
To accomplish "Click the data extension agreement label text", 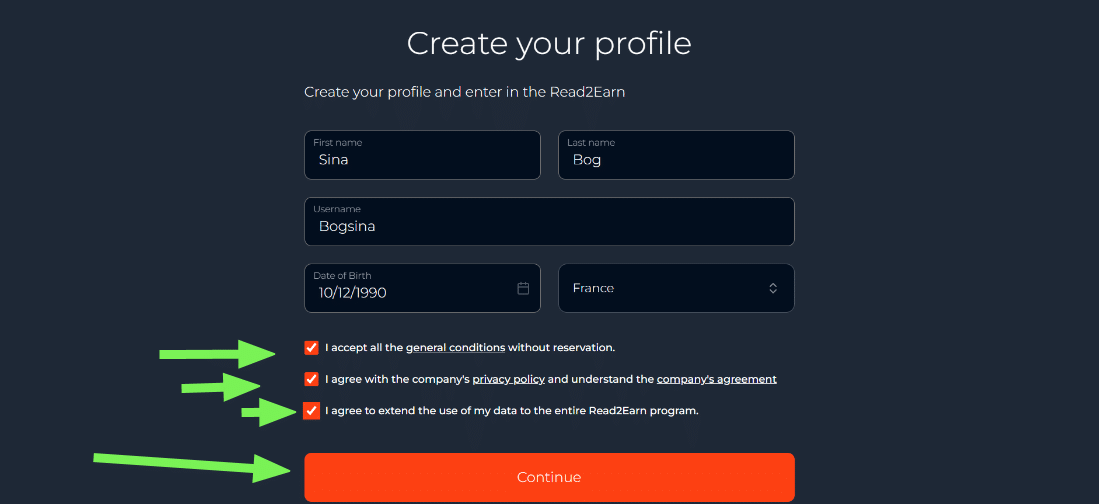I will coord(511,411).
